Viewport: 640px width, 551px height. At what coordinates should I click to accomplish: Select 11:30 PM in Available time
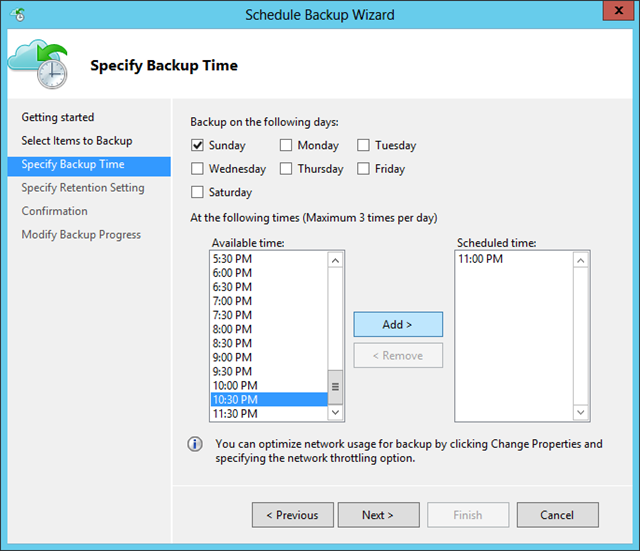point(269,413)
